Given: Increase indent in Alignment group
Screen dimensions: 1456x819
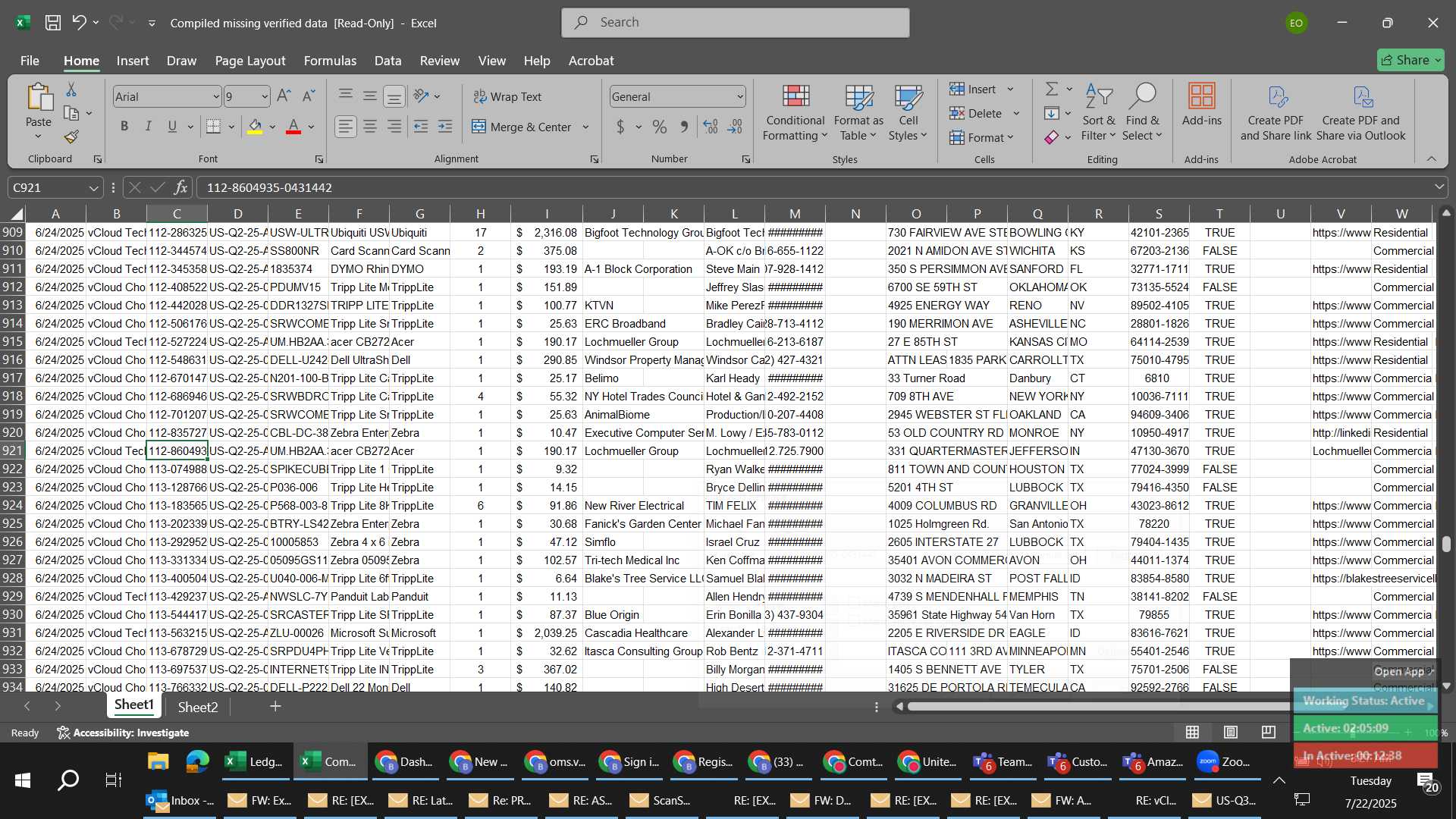Looking at the screenshot, I should tap(445, 127).
